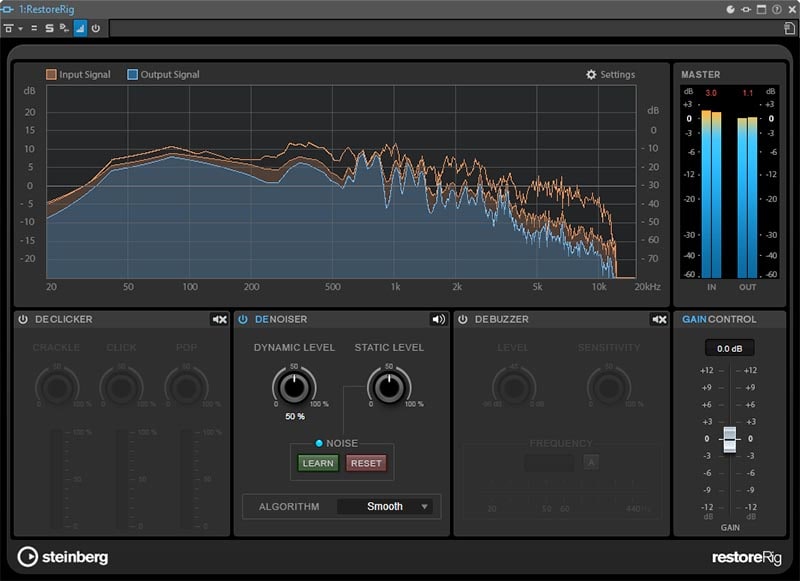Screen dimensions: 800x581
Task: Toggle the DeClicker noise-listen speaker icon
Action: coord(219,319)
